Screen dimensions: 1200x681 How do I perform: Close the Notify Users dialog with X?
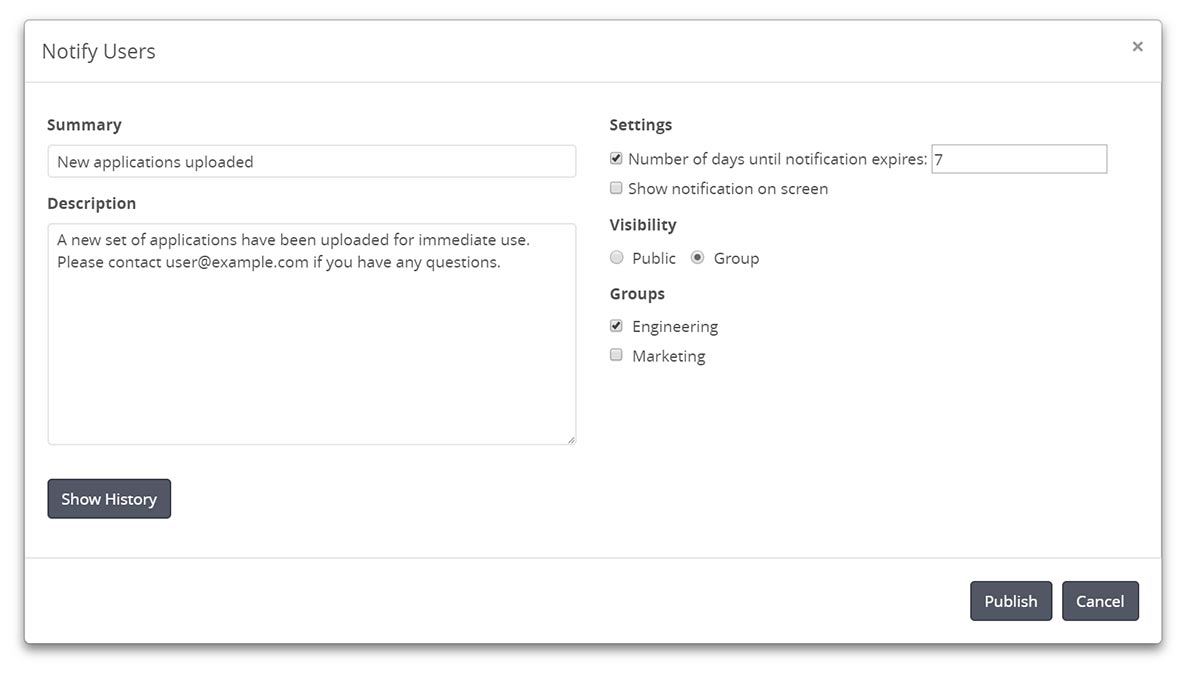tap(1137, 47)
